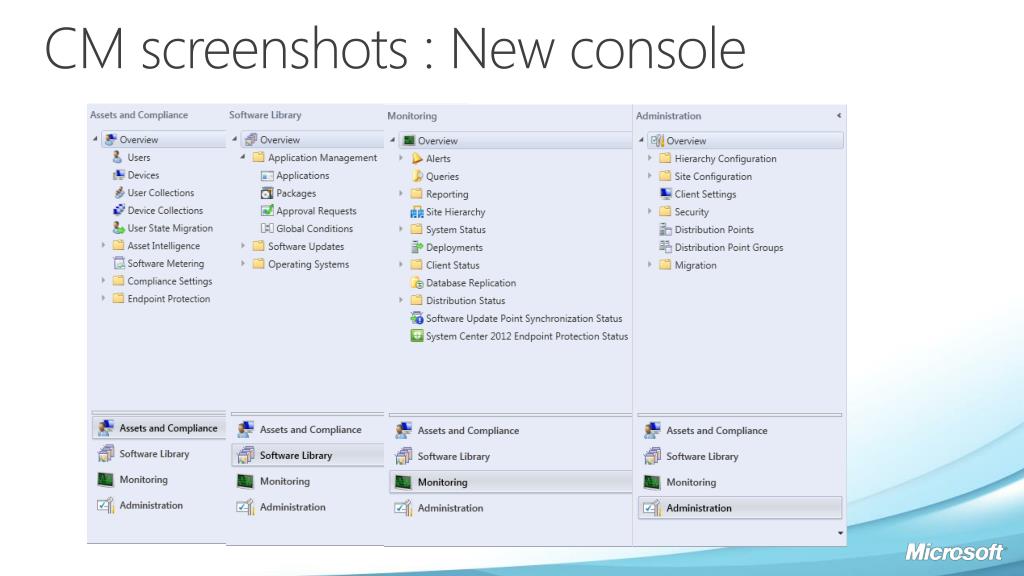Click the Device Collections icon
This screenshot has width=1024, height=576.
[x=118, y=210]
